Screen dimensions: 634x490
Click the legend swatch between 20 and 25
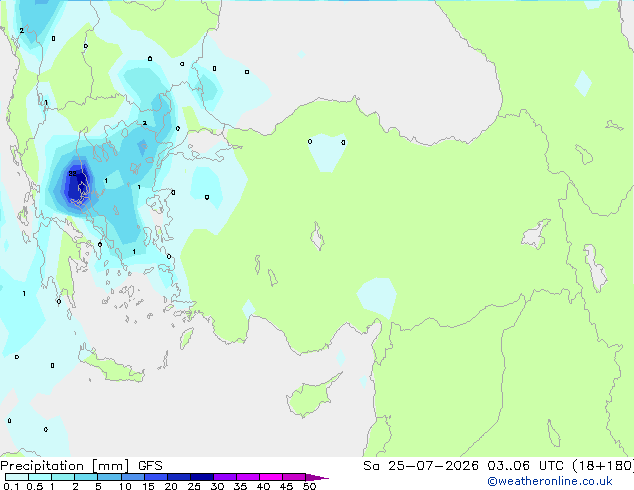click(x=179, y=477)
